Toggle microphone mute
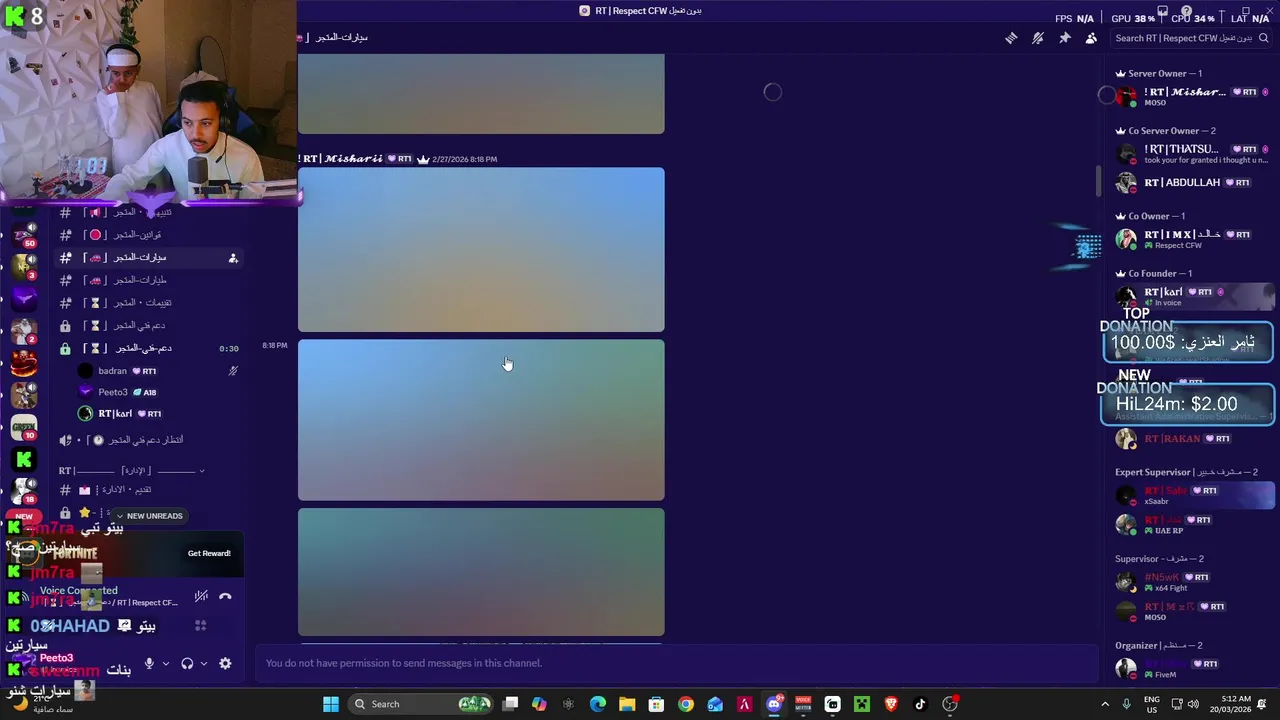Screen dimensions: 1280x720 149,663
